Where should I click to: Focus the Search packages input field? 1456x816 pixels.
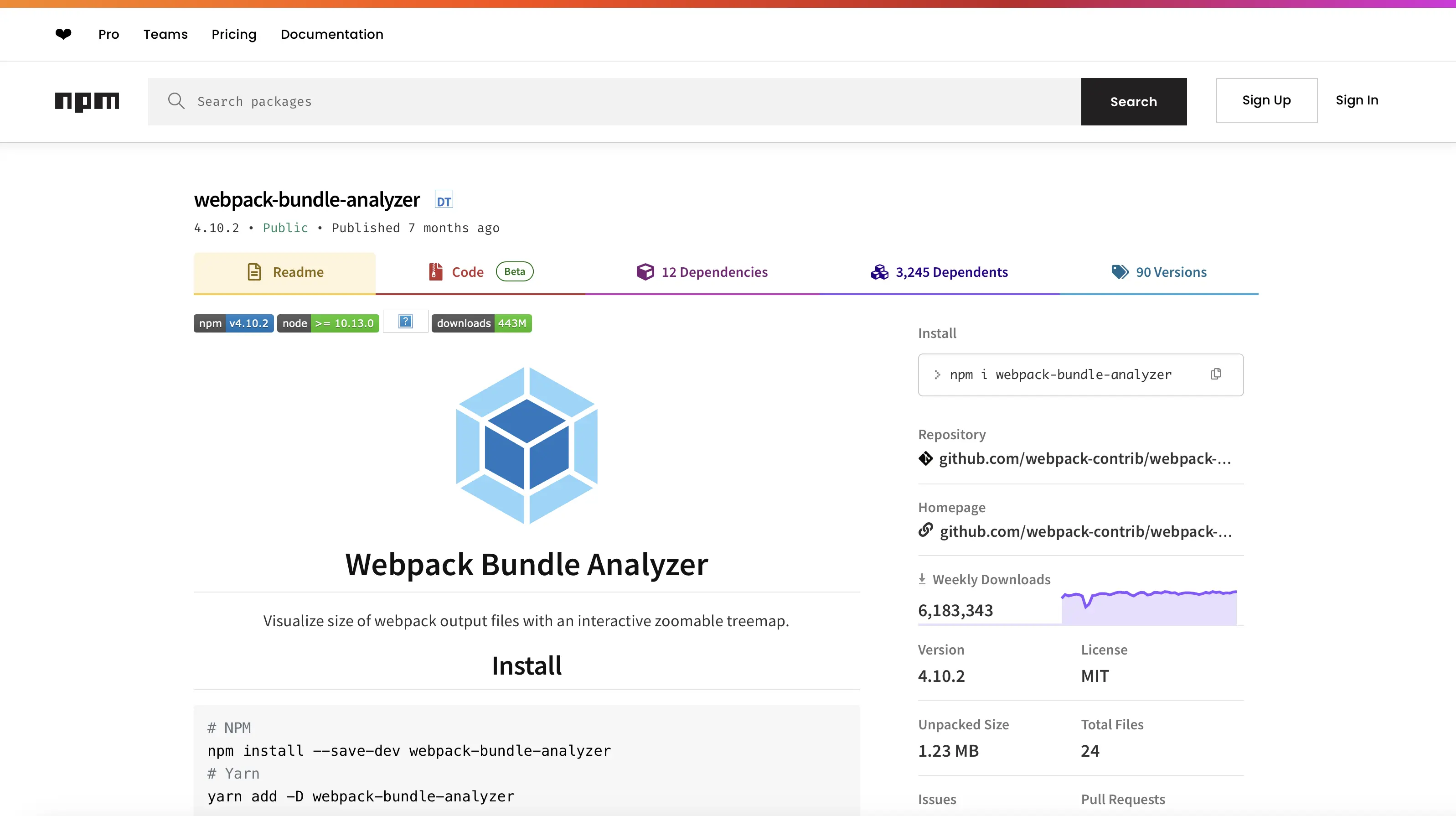click(622, 102)
